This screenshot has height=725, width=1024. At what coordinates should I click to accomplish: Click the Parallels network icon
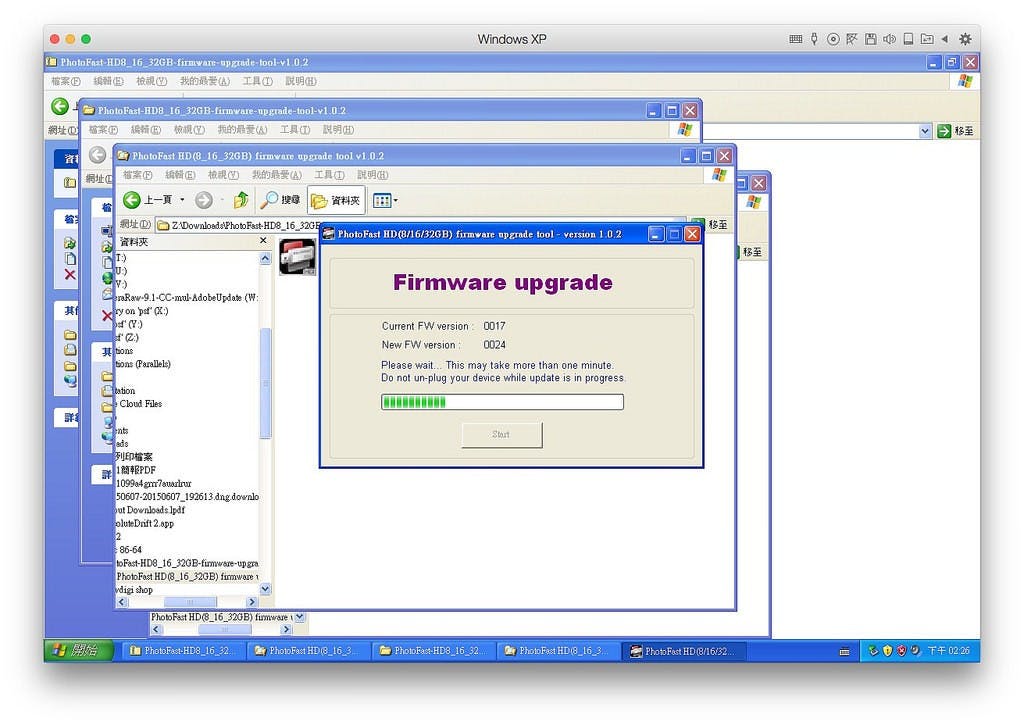[x=852, y=39]
